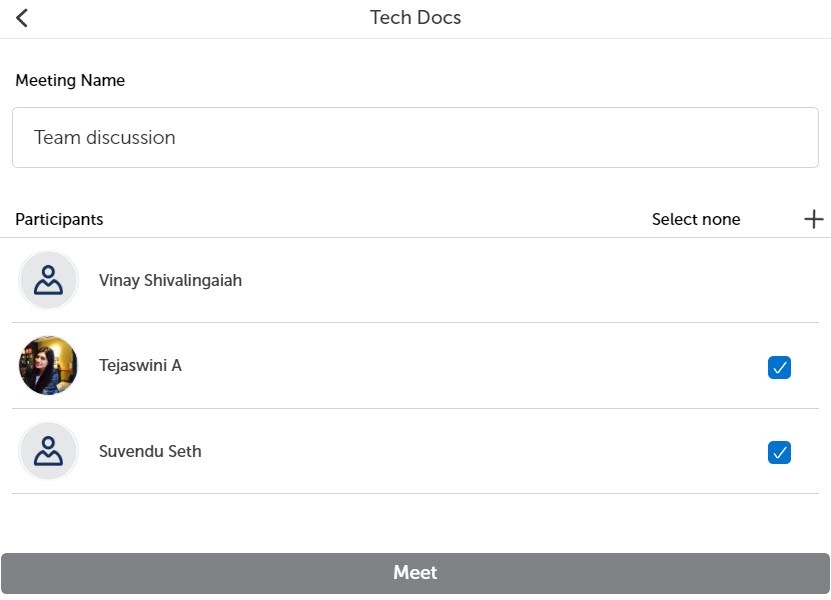The width and height of the screenshot is (831, 600).
Task: Add a participant with the plus icon
Action: pyautogui.click(x=814, y=219)
